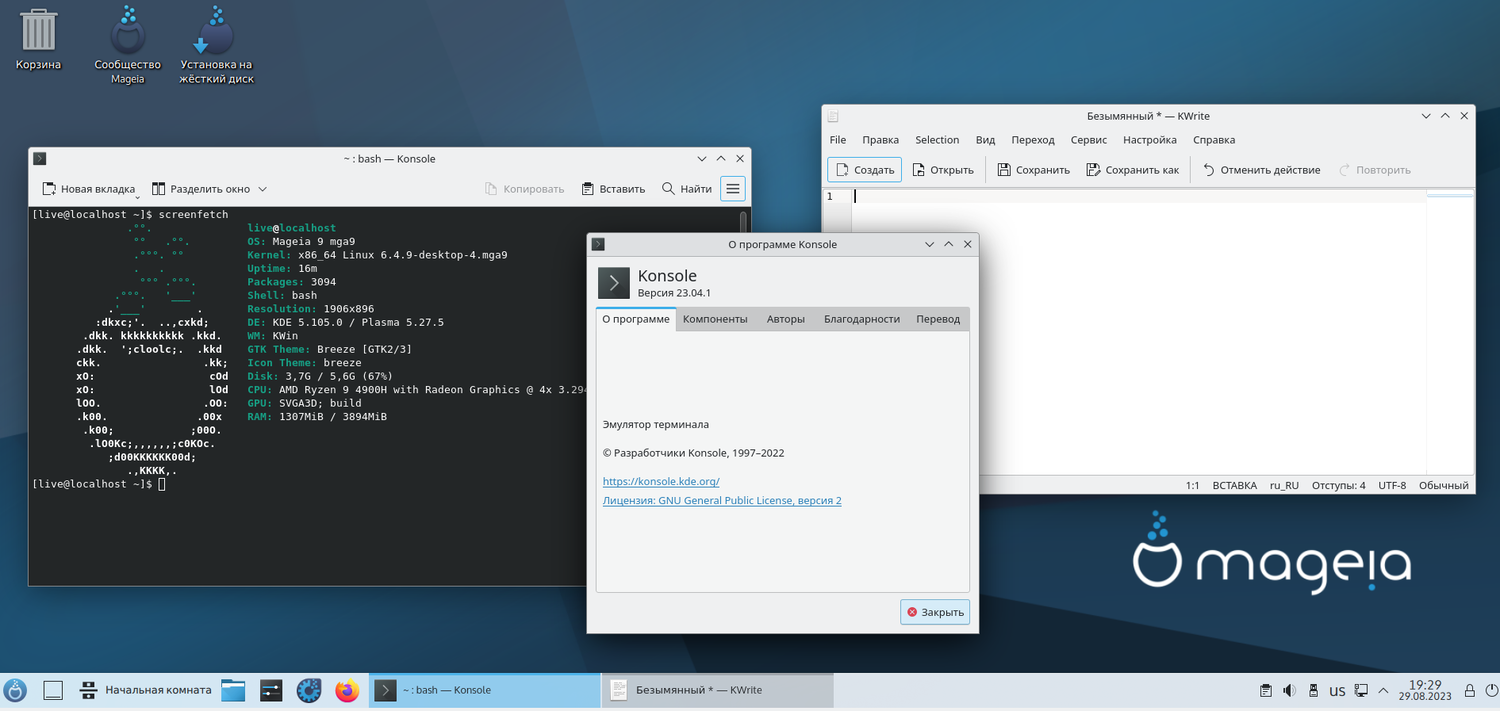Open the file manager from taskbar
The height and width of the screenshot is (711, 1500).
pos(233,690)
